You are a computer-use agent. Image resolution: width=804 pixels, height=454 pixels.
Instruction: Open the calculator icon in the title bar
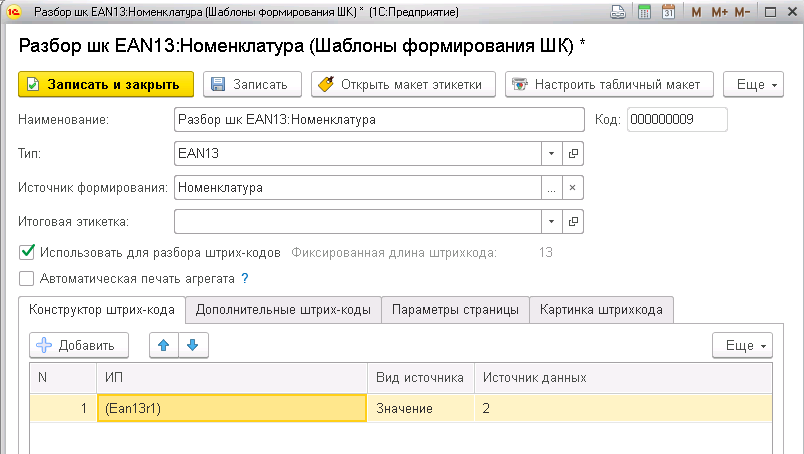point(644,12)
